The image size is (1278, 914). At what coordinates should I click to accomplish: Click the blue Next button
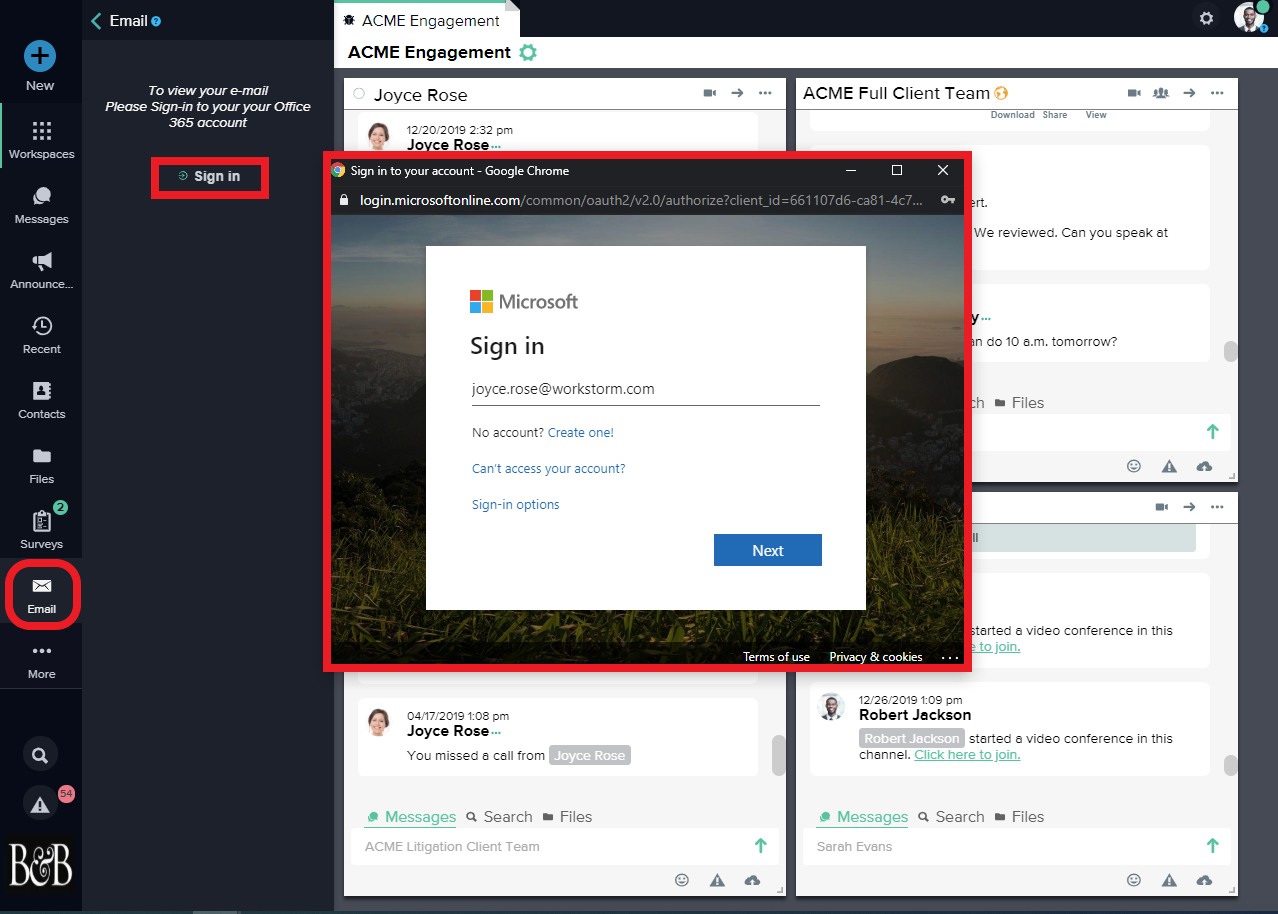767,550
